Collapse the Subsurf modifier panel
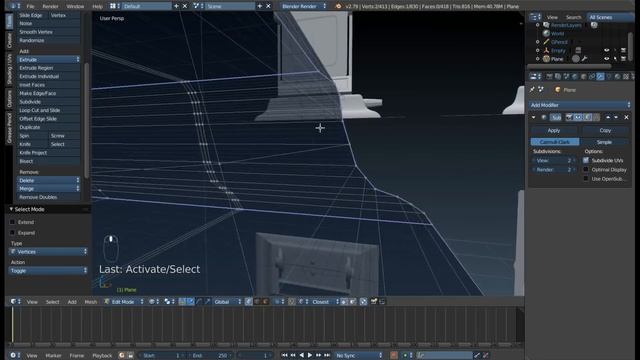This screenshot has width=640, height=360. pos(533,117)
